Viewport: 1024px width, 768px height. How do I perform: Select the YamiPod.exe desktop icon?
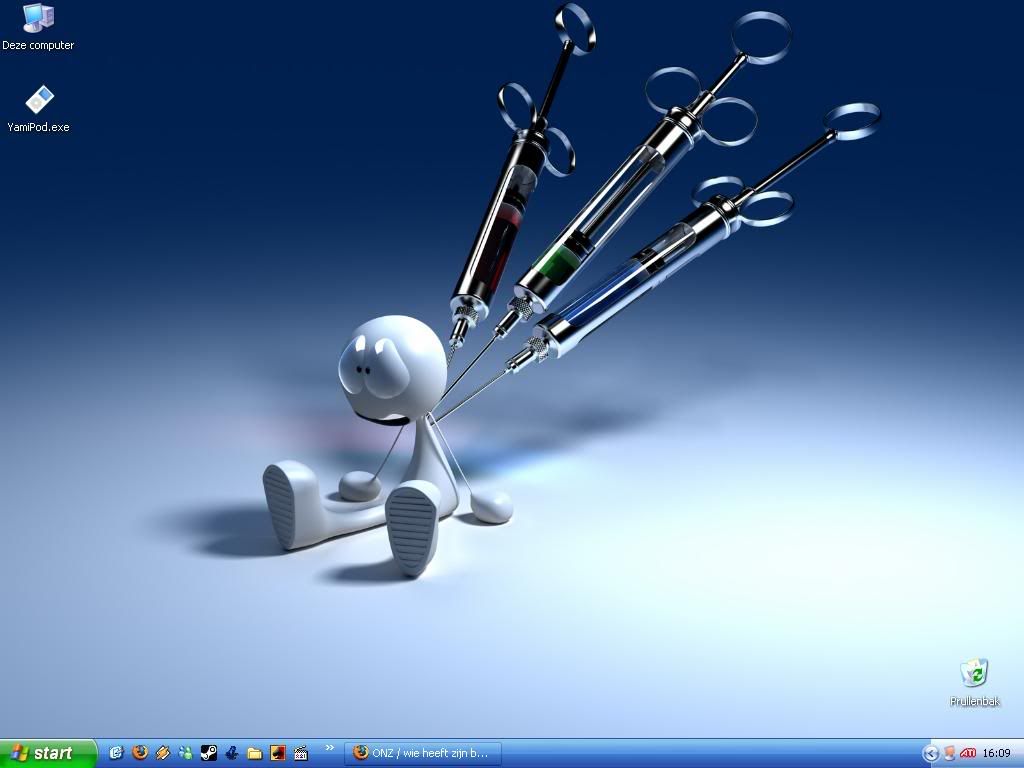38,109
